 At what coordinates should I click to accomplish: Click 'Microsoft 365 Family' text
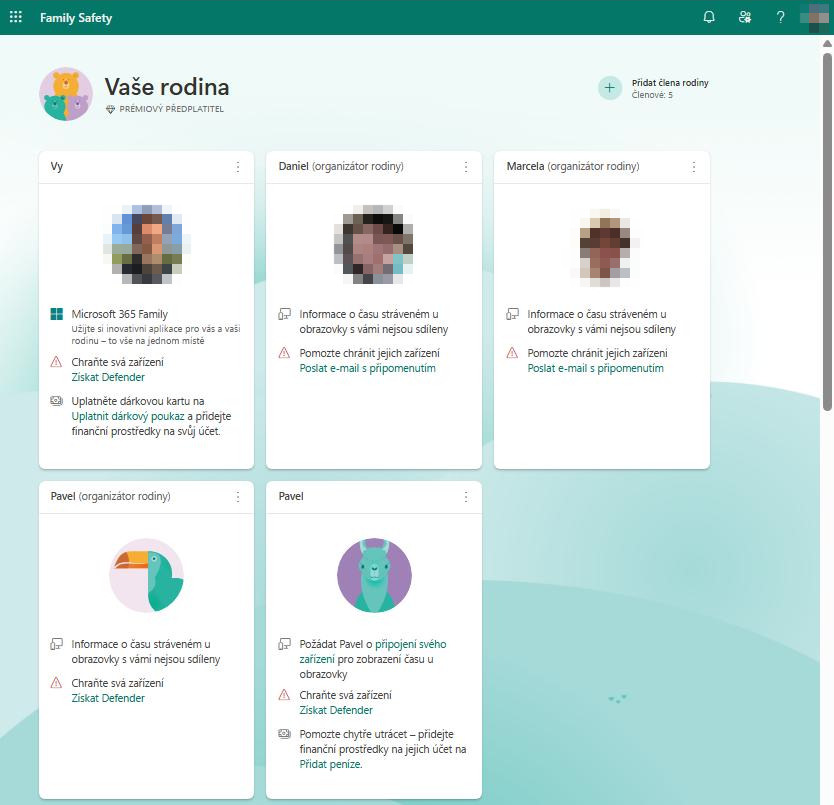tap(120, 314)
